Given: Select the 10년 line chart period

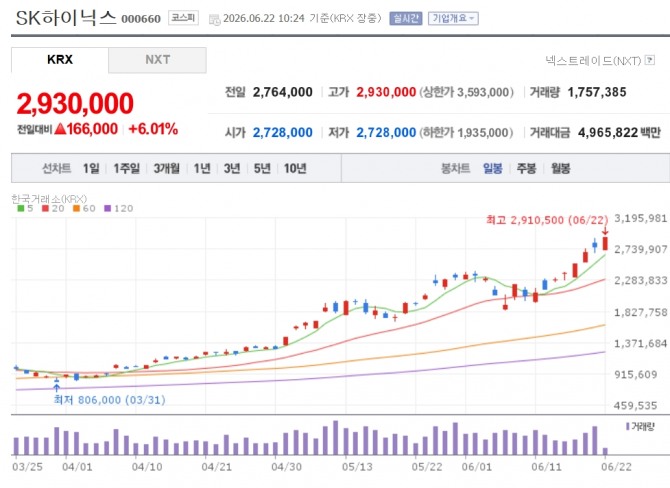Looking at the screenshot, I should click(295, 168).
